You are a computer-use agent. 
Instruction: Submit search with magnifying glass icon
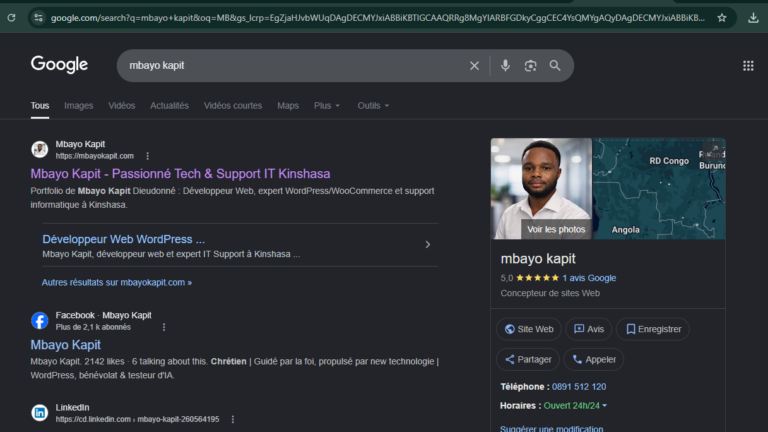554,65
